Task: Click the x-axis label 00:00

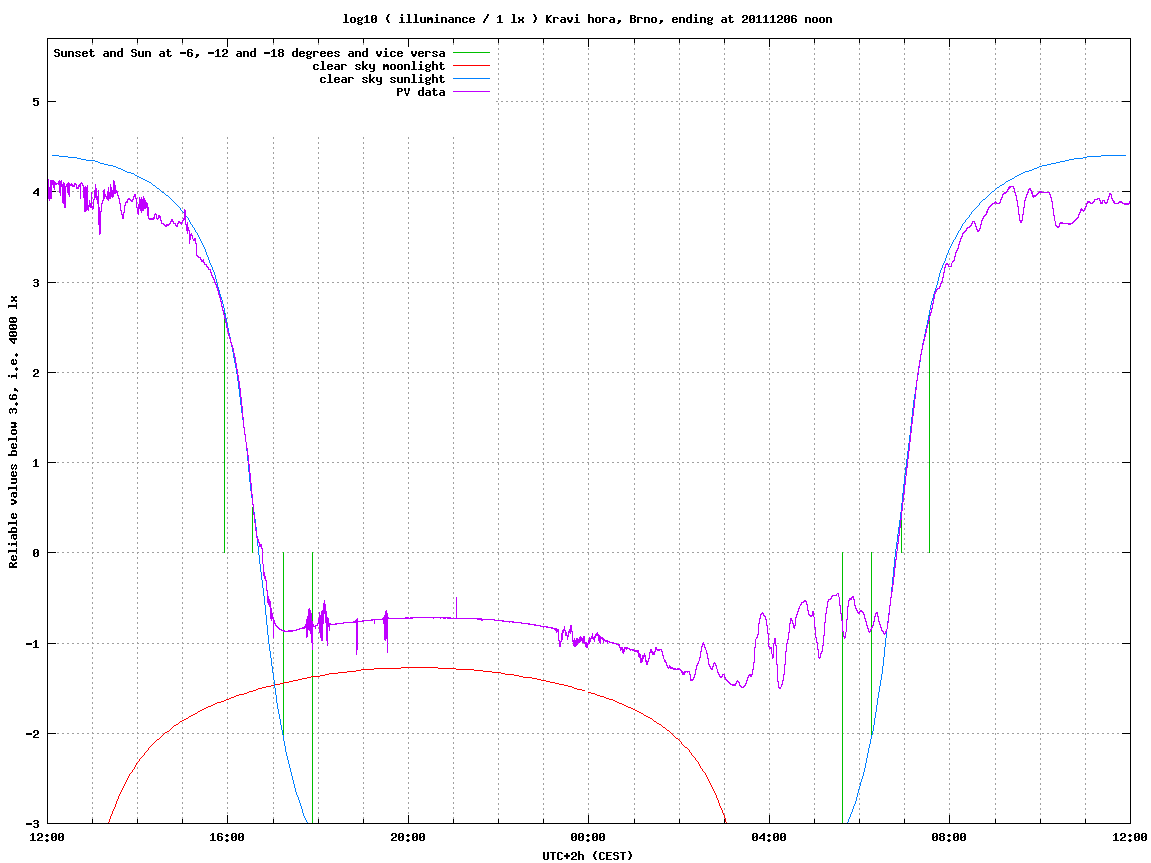Action: pyautogui.click(x=589, y=837)
